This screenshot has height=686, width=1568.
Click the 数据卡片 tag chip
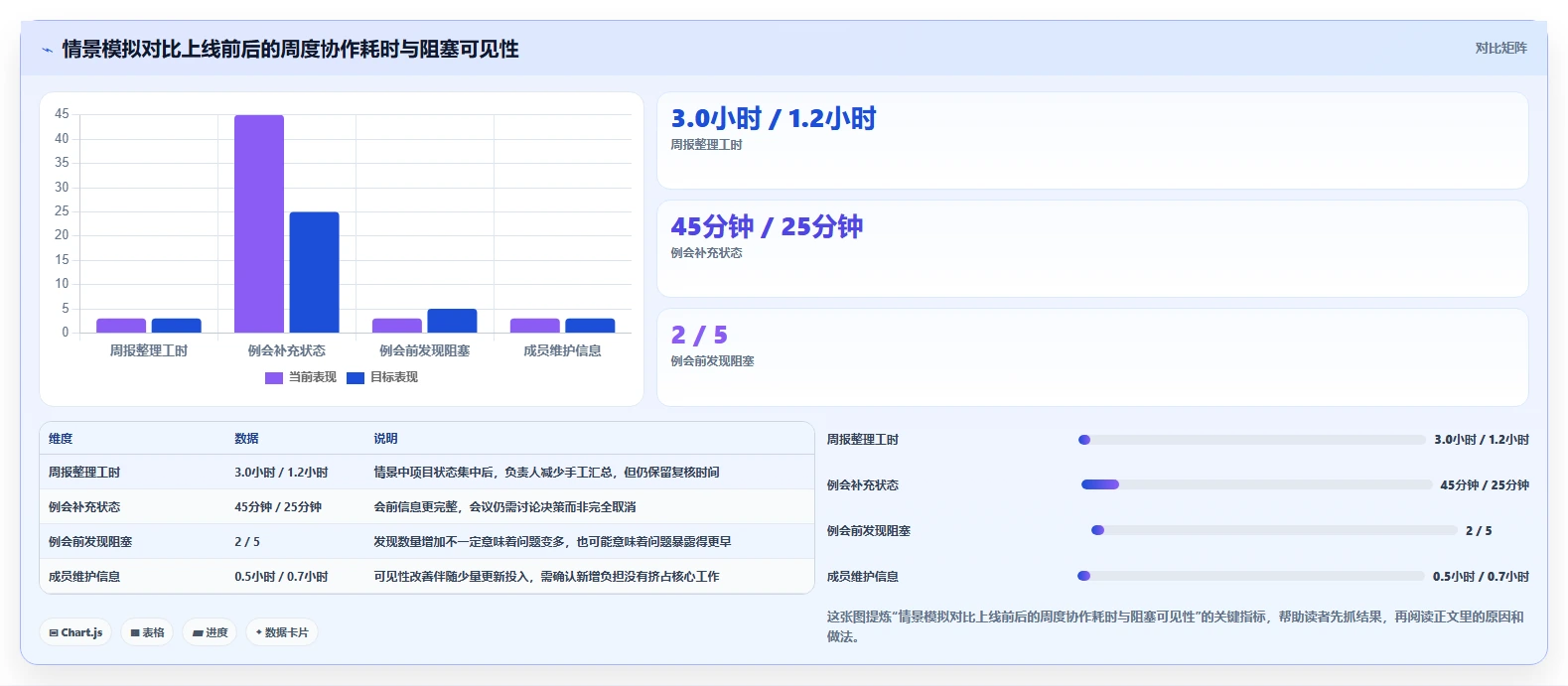tap(282, 632)
